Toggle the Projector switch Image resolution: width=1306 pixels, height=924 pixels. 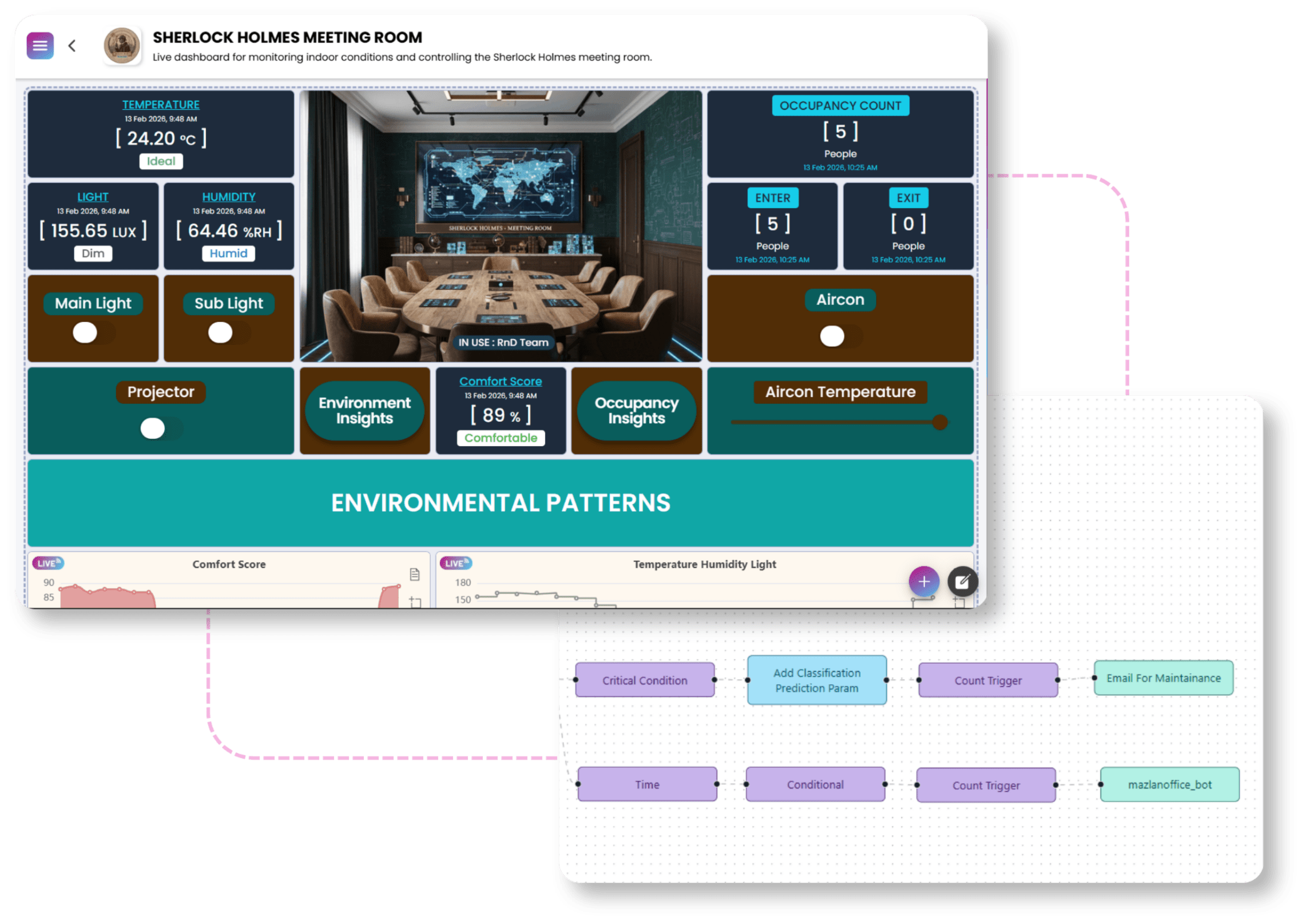click(x=161, y=428)
